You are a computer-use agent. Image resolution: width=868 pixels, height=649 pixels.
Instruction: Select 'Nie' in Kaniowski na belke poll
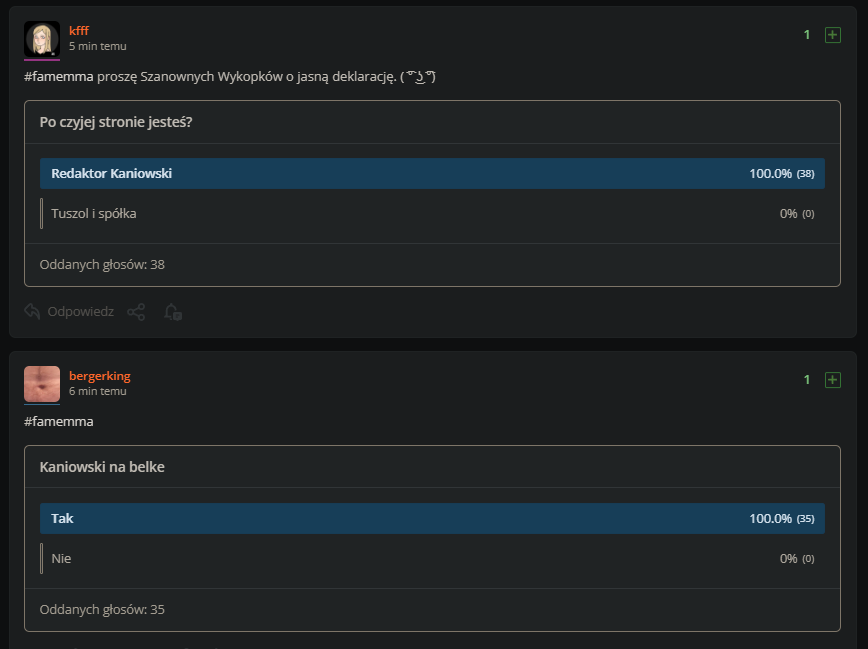coord(432,558)
